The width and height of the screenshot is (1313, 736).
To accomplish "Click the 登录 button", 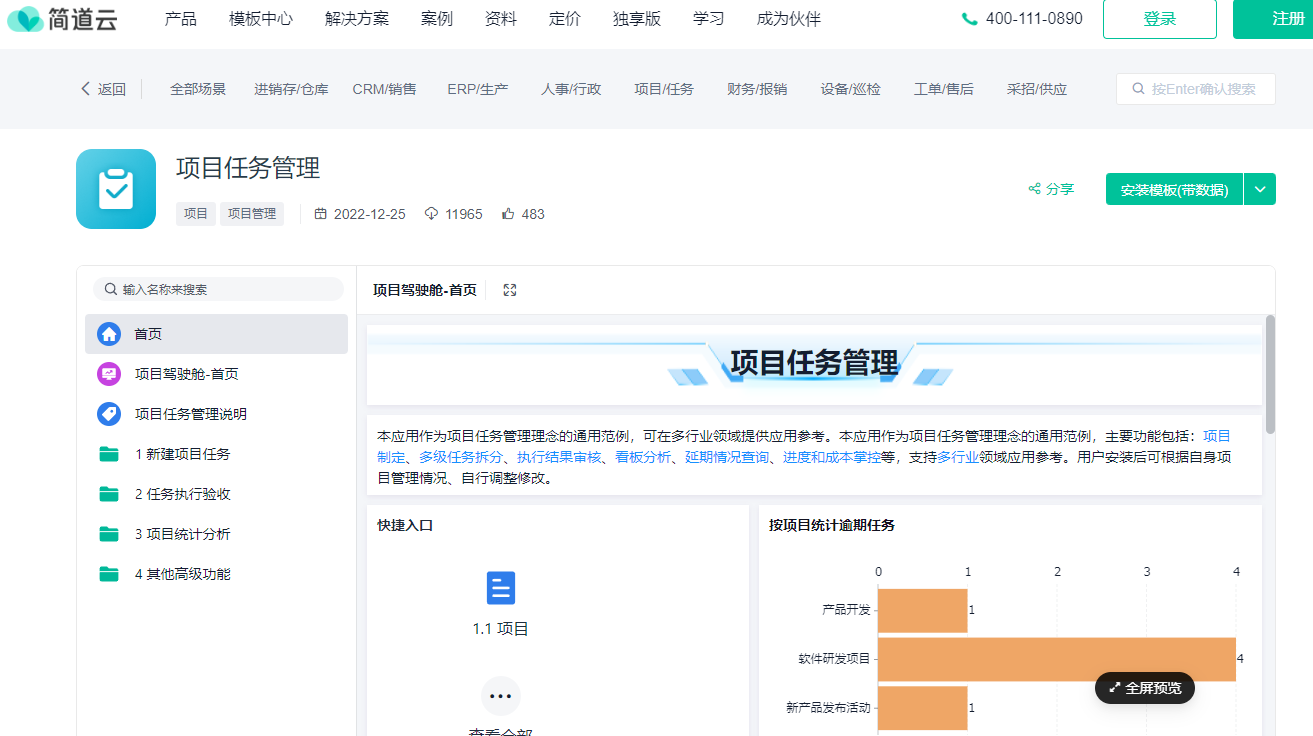I will click(1160, 19).
